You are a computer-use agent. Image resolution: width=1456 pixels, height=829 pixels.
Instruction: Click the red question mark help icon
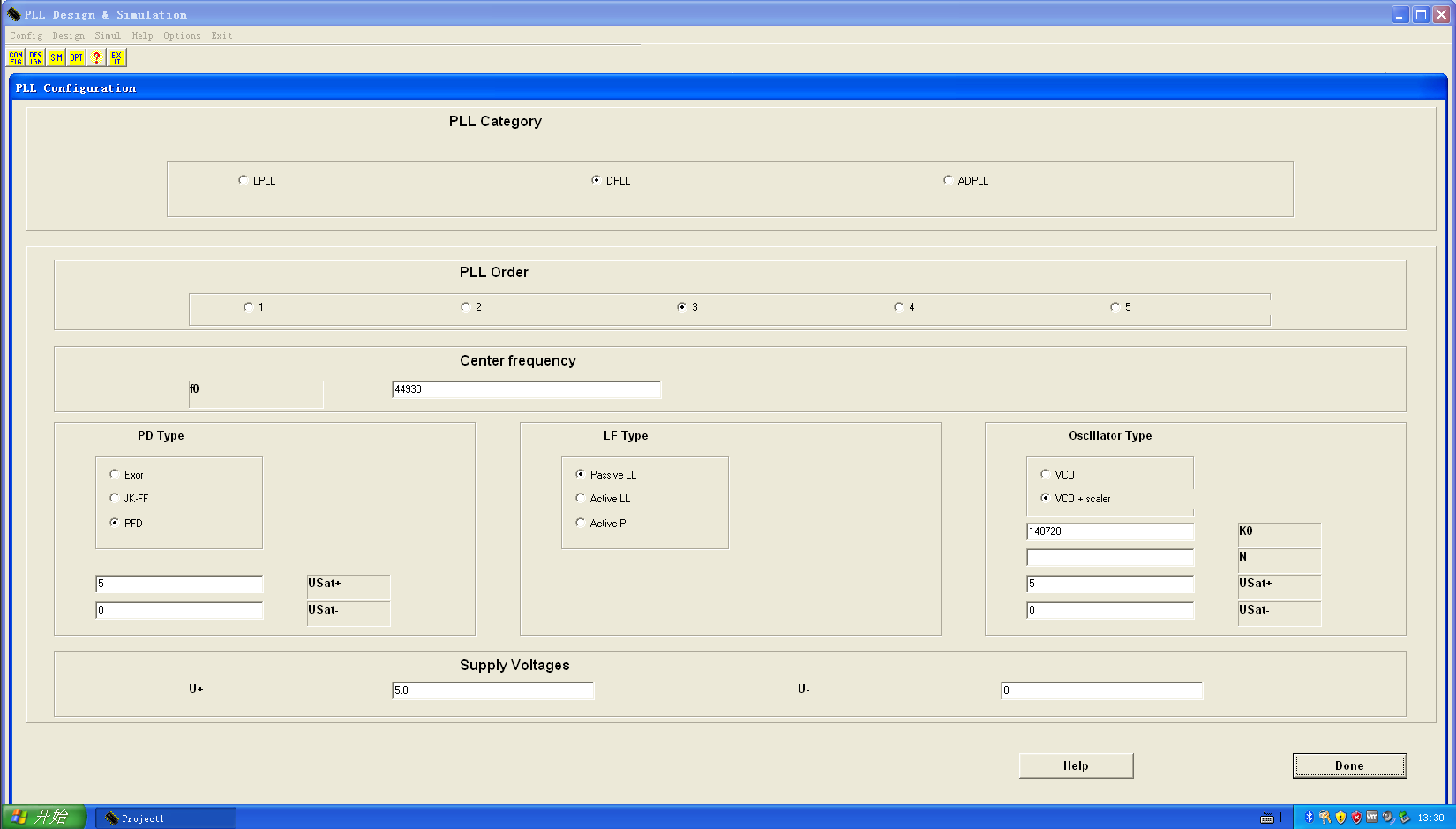click(96, 57)
